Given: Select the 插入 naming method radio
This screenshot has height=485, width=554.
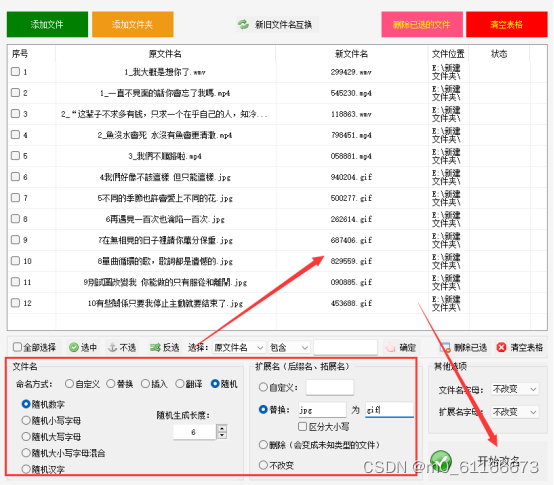Looking at the screenshot, I should pos(145,384).
